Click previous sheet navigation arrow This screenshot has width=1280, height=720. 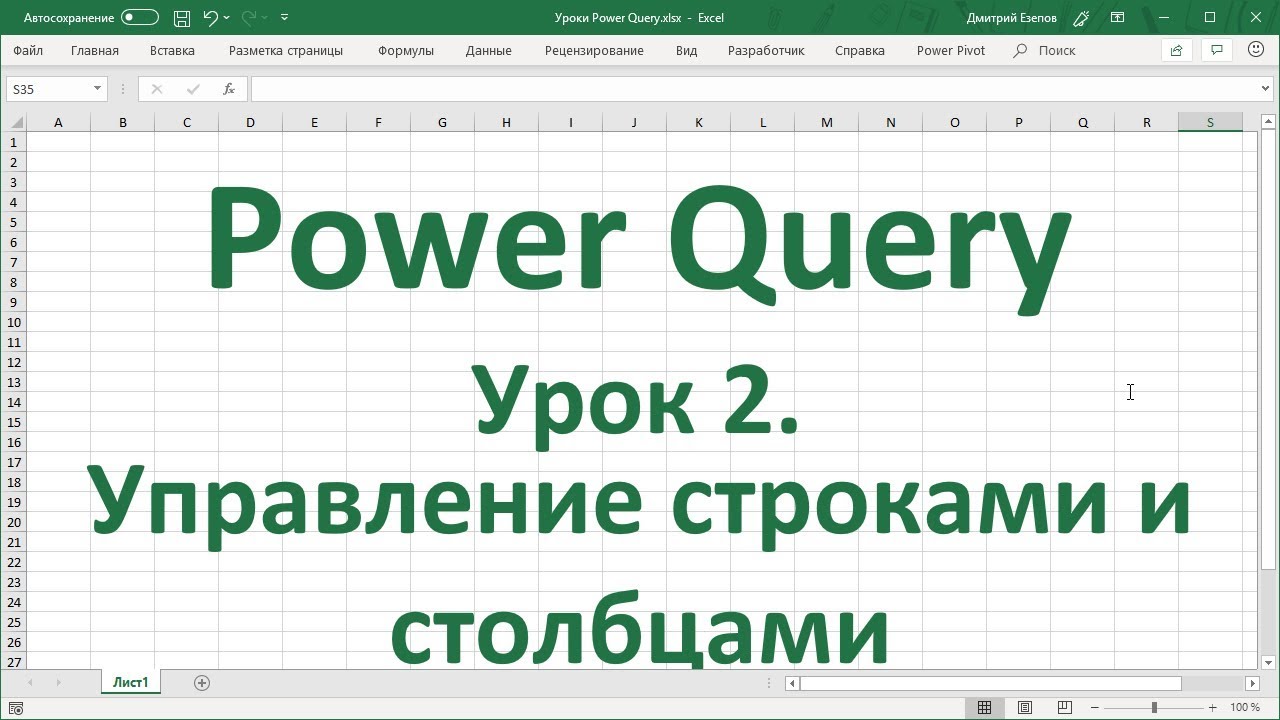point(30,683)
